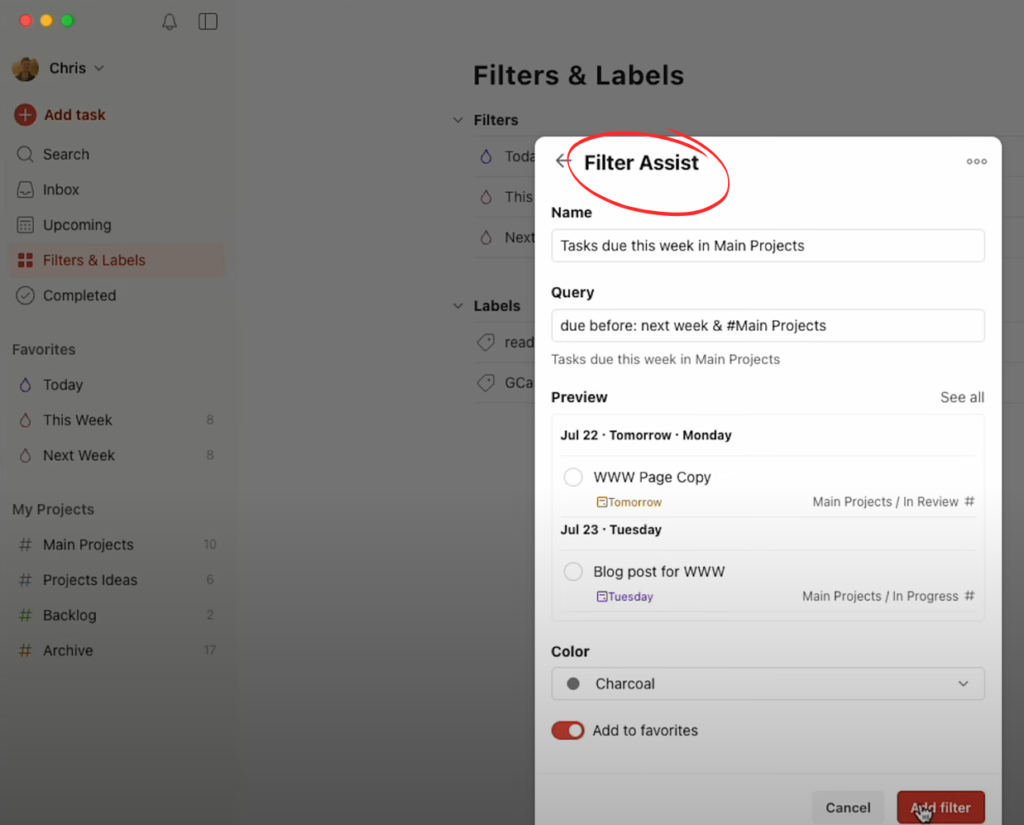1024x825 pixels.
Task: Click See all in Preview
Action: tap(962, 397)
